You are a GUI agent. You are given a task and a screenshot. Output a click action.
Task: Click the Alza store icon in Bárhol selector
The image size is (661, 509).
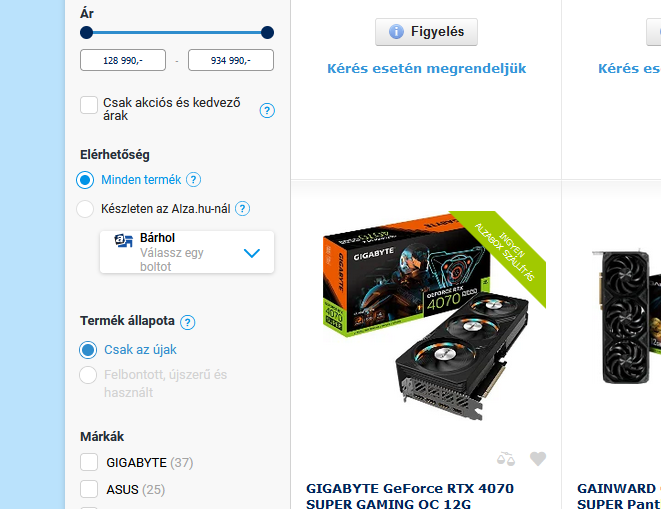click(124, 240)
